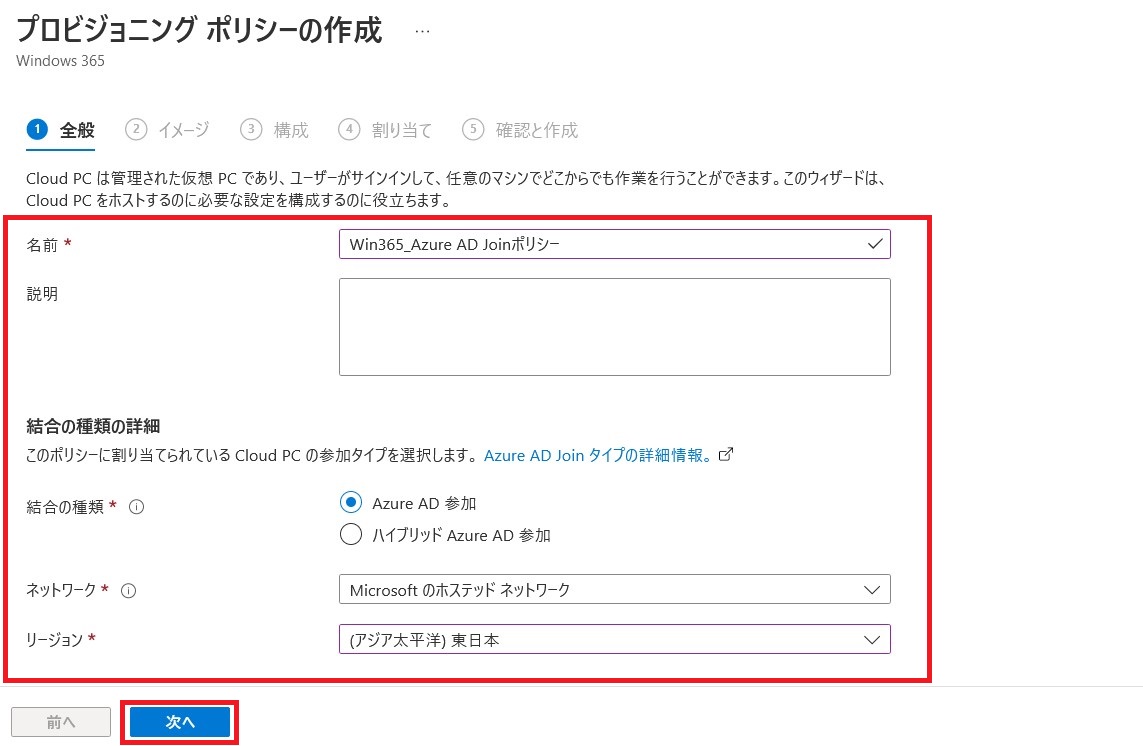
Task: Go to the イメージ step tab
Action: point(167,130)
